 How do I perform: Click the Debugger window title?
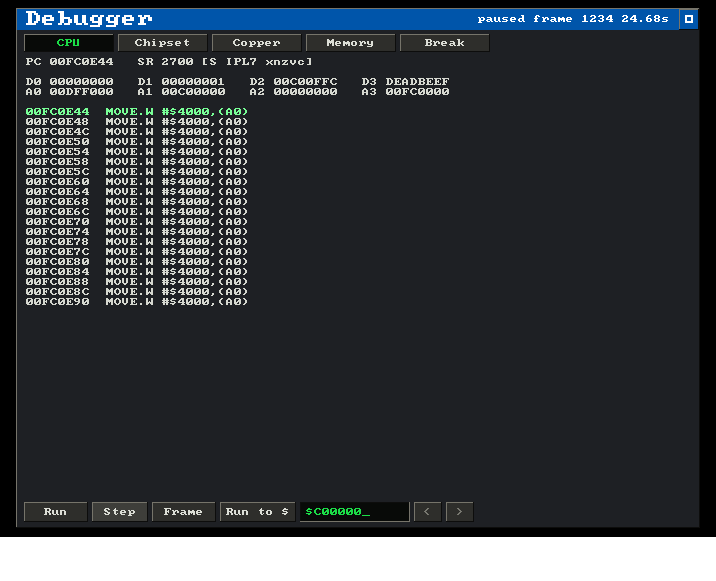coord(89,19)
